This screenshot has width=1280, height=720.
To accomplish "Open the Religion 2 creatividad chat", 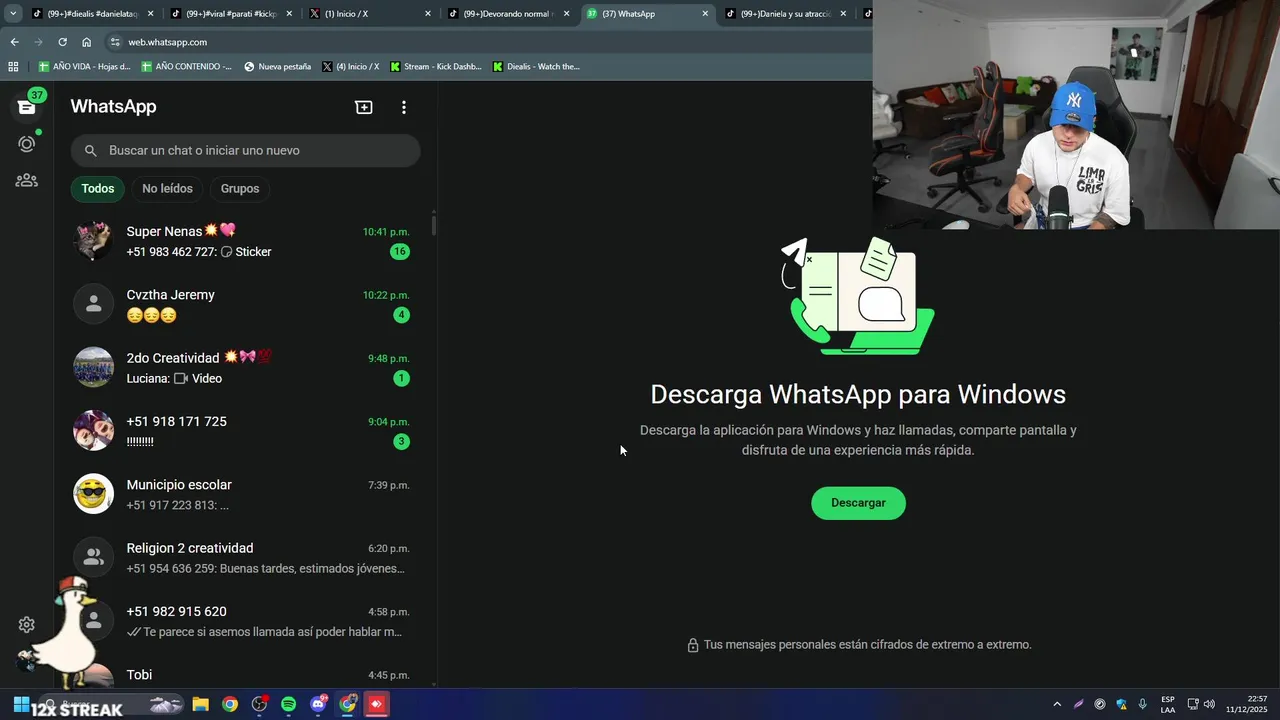I will pos(245,557).
